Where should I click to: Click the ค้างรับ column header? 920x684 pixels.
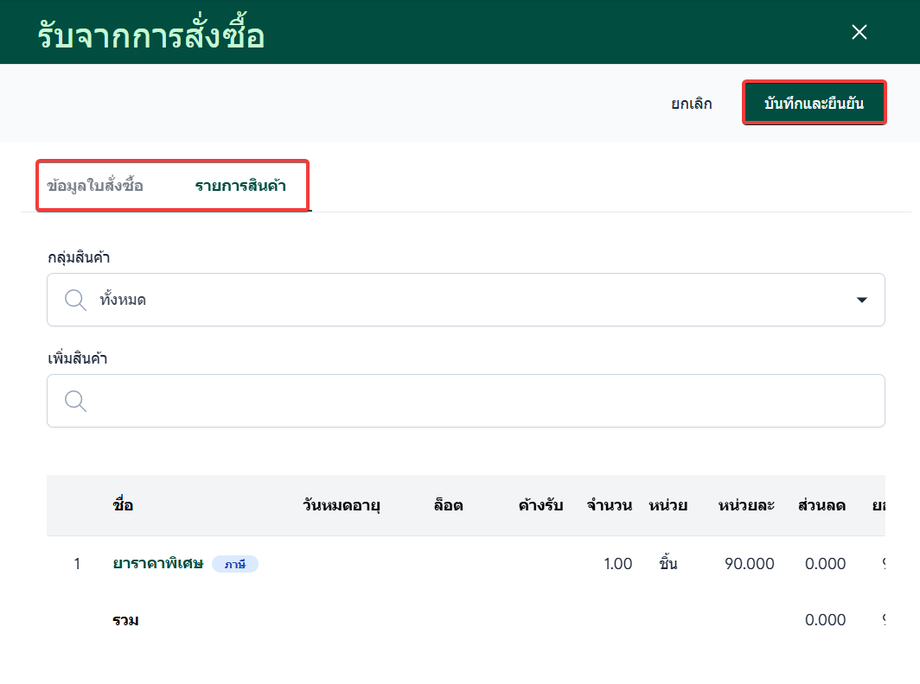[540, 505]
